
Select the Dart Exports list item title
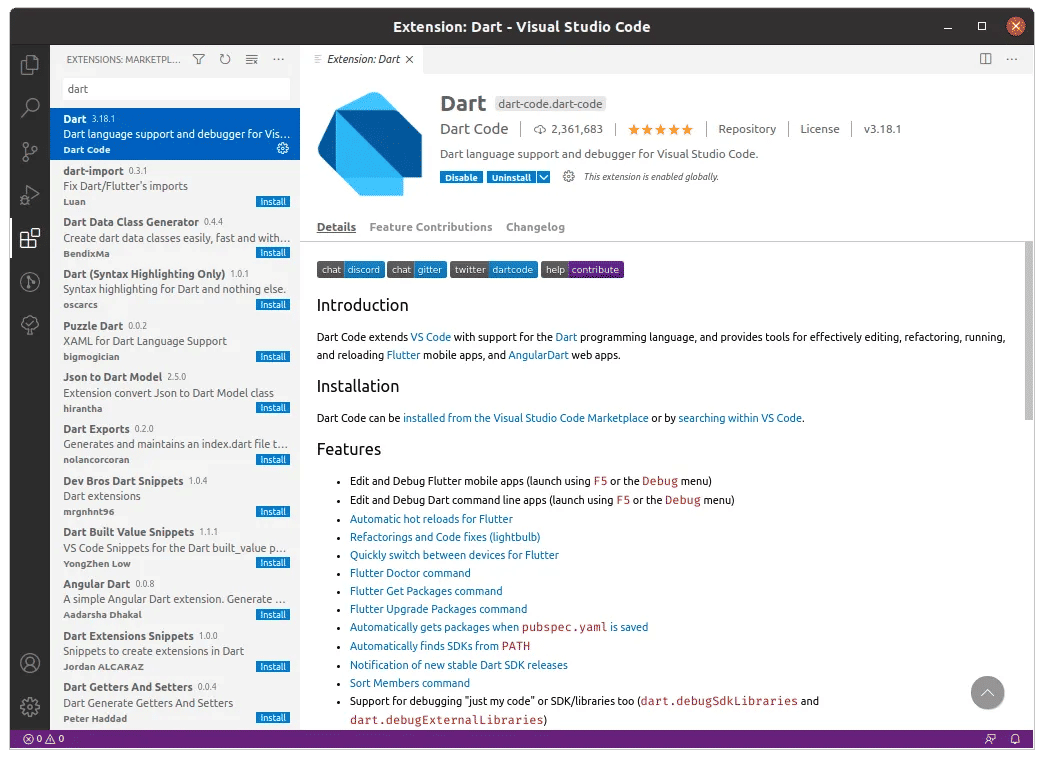pos(97,429)
